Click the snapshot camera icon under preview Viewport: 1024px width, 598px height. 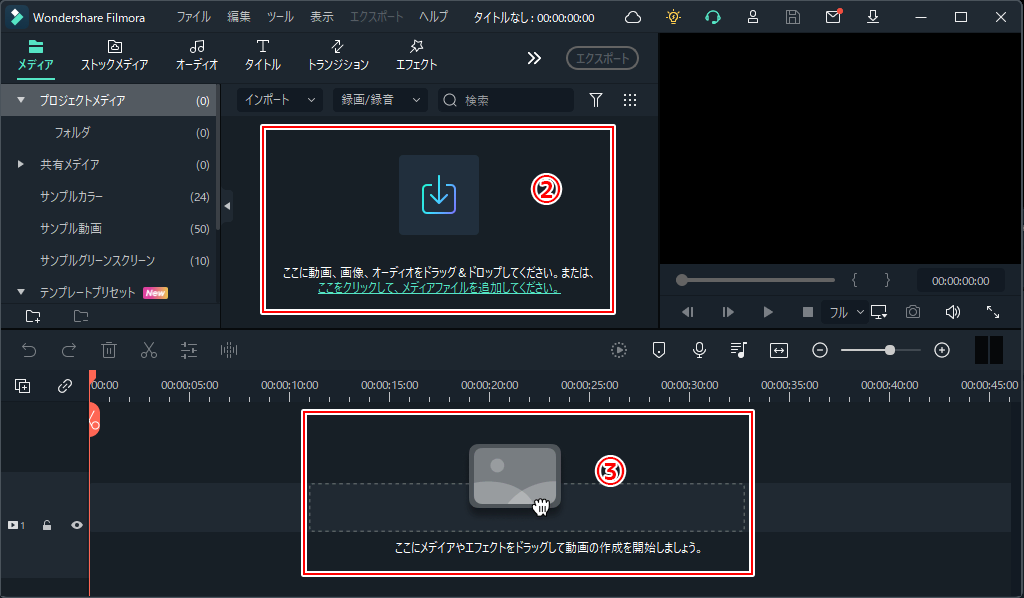pyautogui.click(x=913, y=312)
